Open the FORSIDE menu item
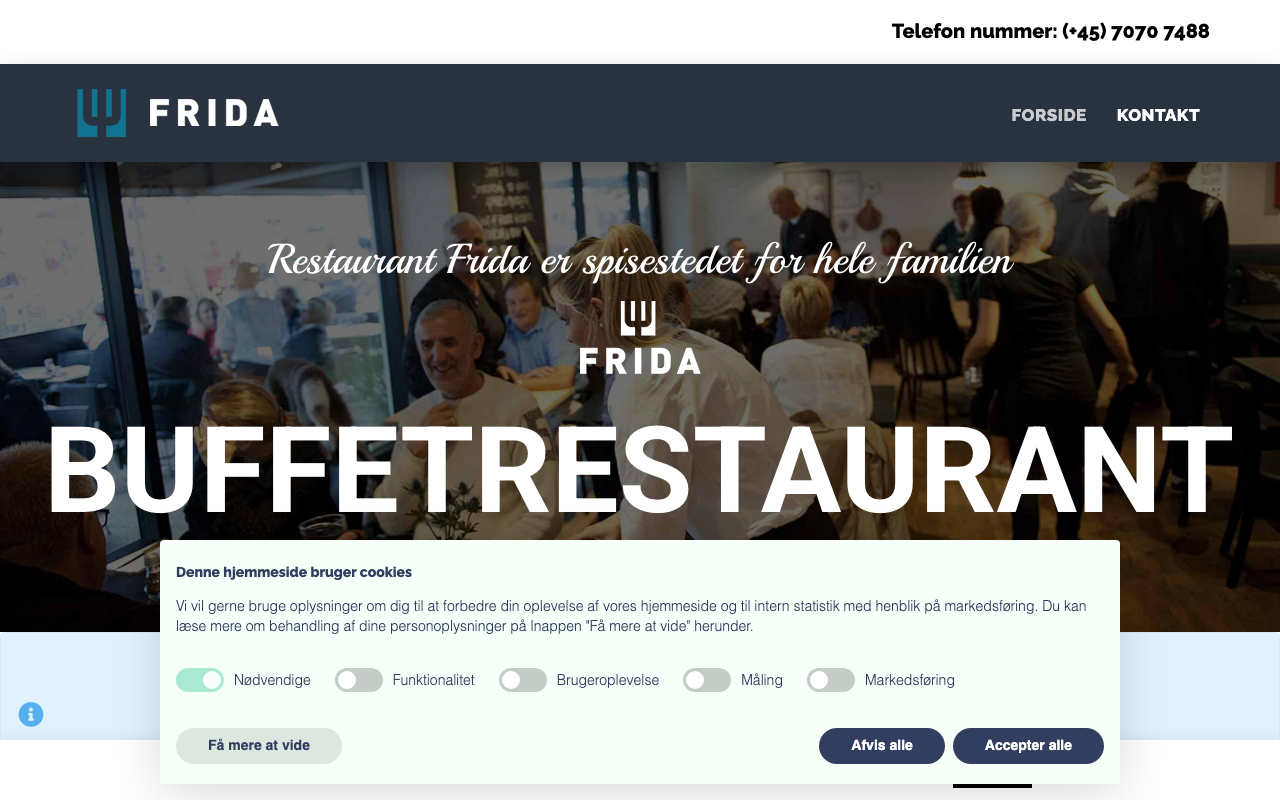Screen dimensions: 1280x800 click(1048, 115)
